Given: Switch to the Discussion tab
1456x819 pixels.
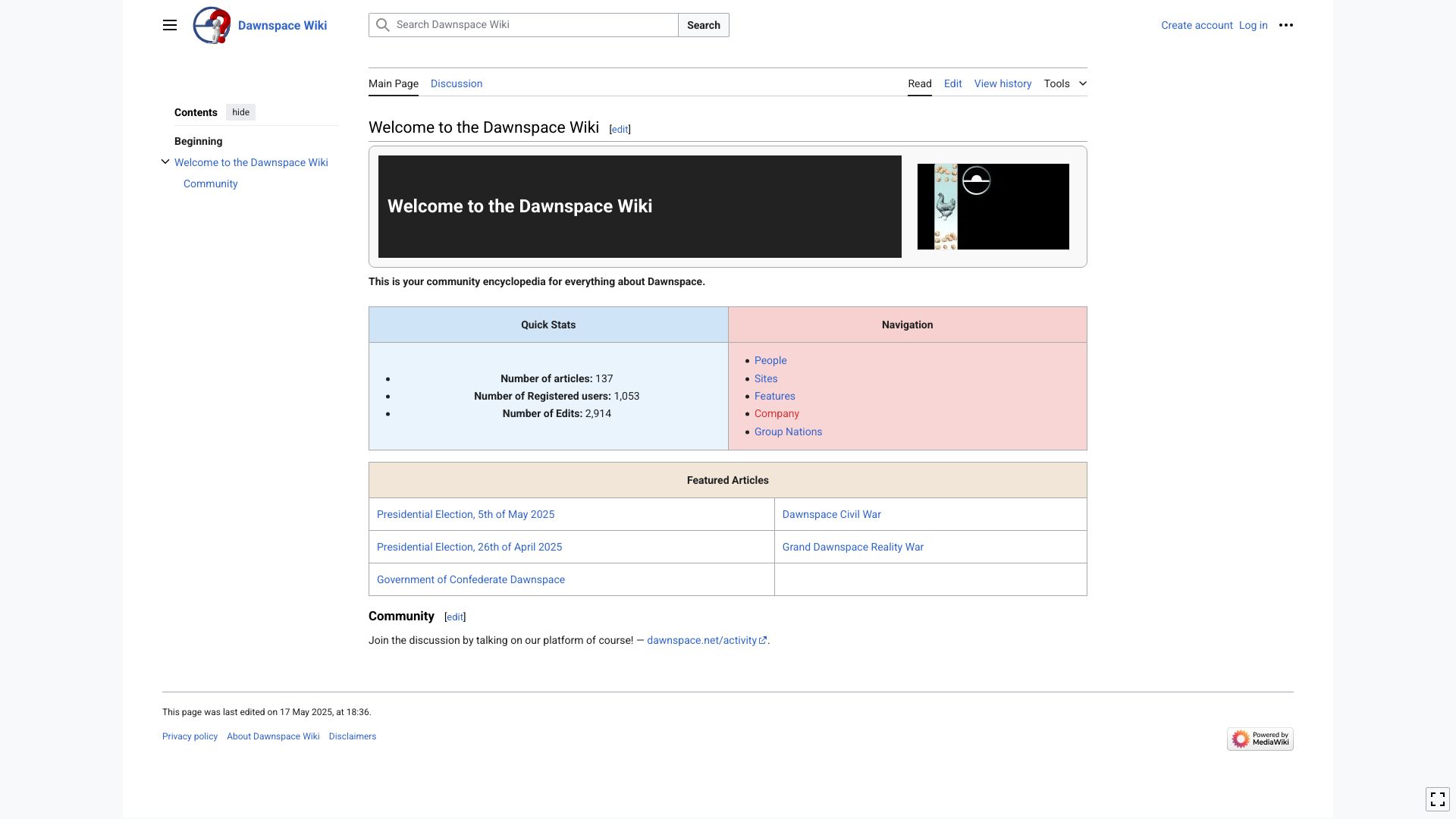Looking at the screenshot, I should 456,83.
